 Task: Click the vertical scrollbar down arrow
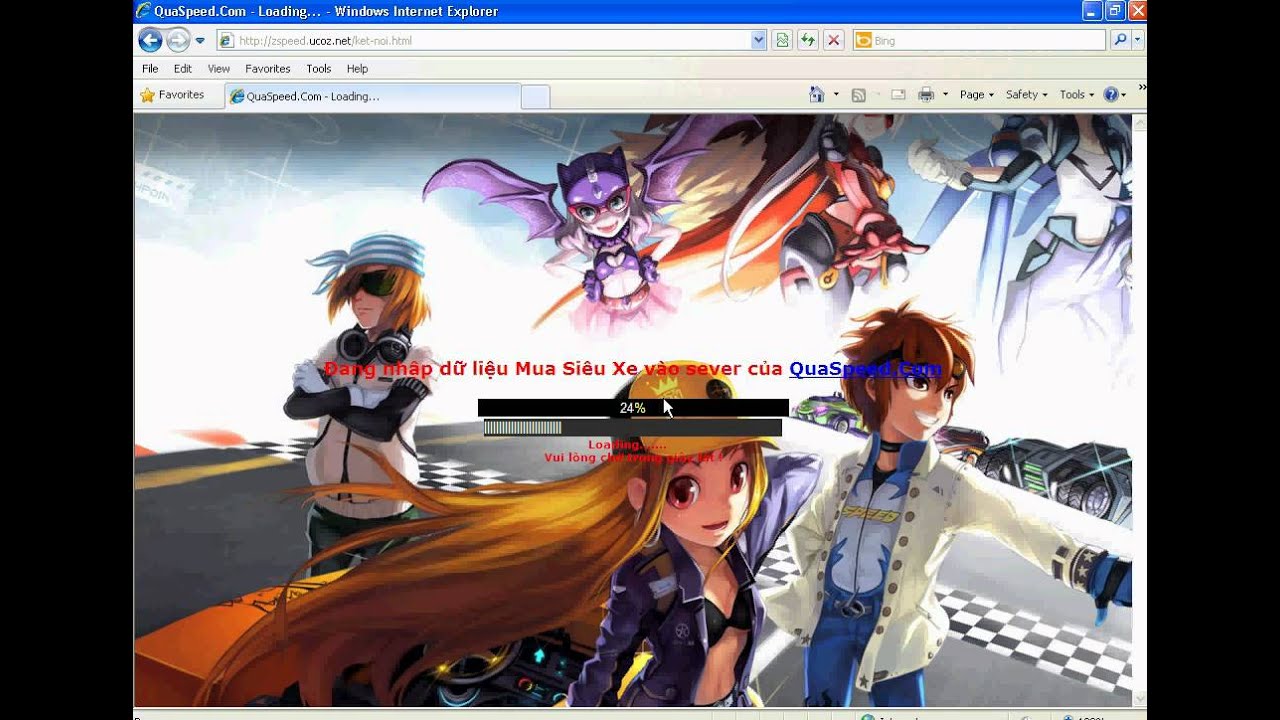pyautogui.click(x=1139, y=698)
